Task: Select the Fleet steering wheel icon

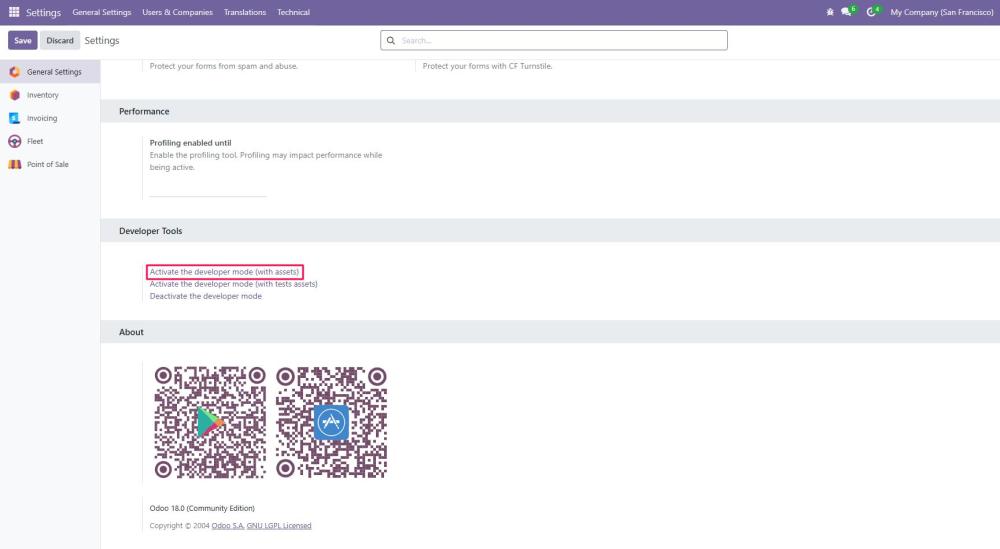Action: coord(14,141)
